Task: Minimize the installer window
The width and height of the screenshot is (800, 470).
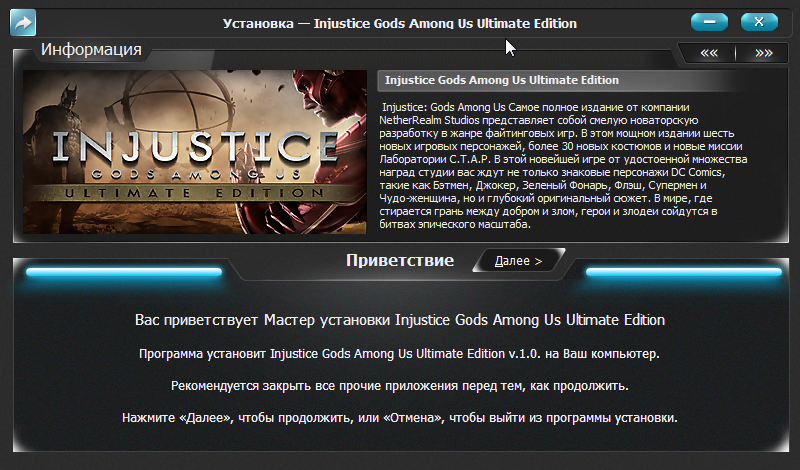Action: (x=709, y=21)
